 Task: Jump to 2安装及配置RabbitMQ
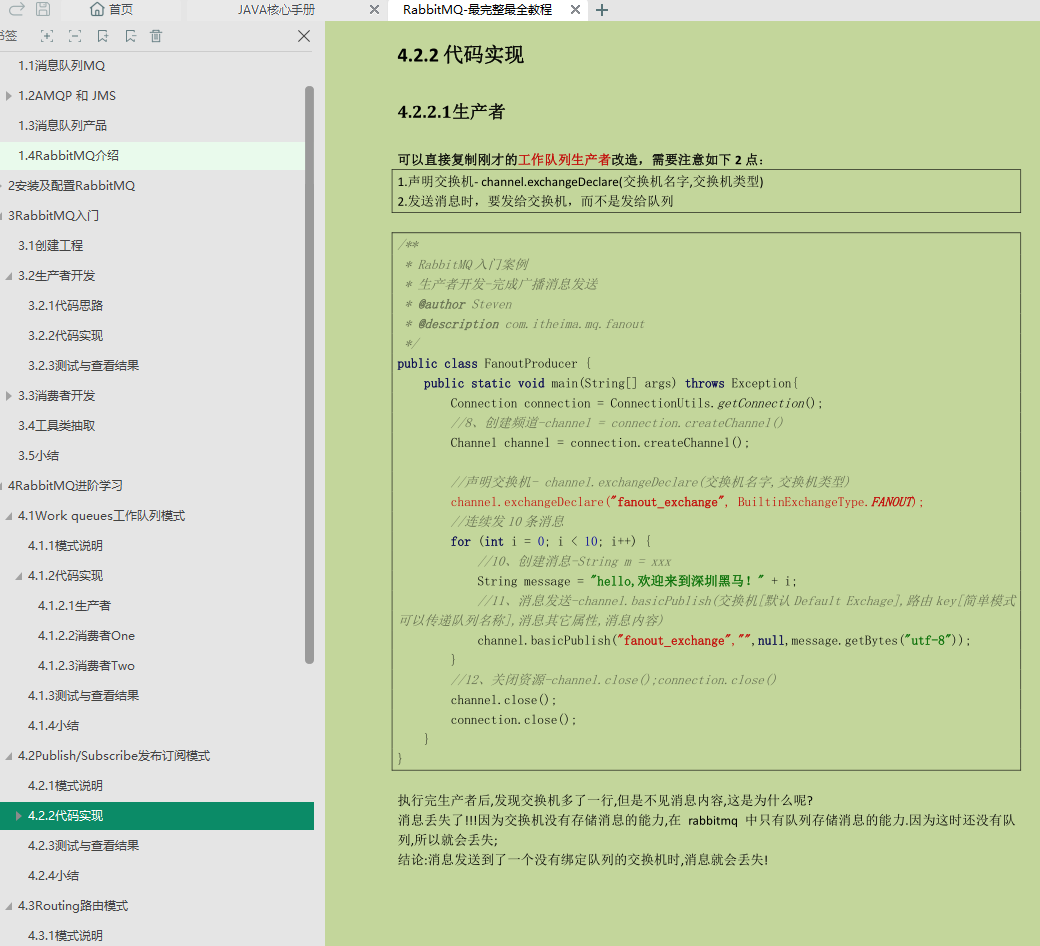[x=72, y=186]
